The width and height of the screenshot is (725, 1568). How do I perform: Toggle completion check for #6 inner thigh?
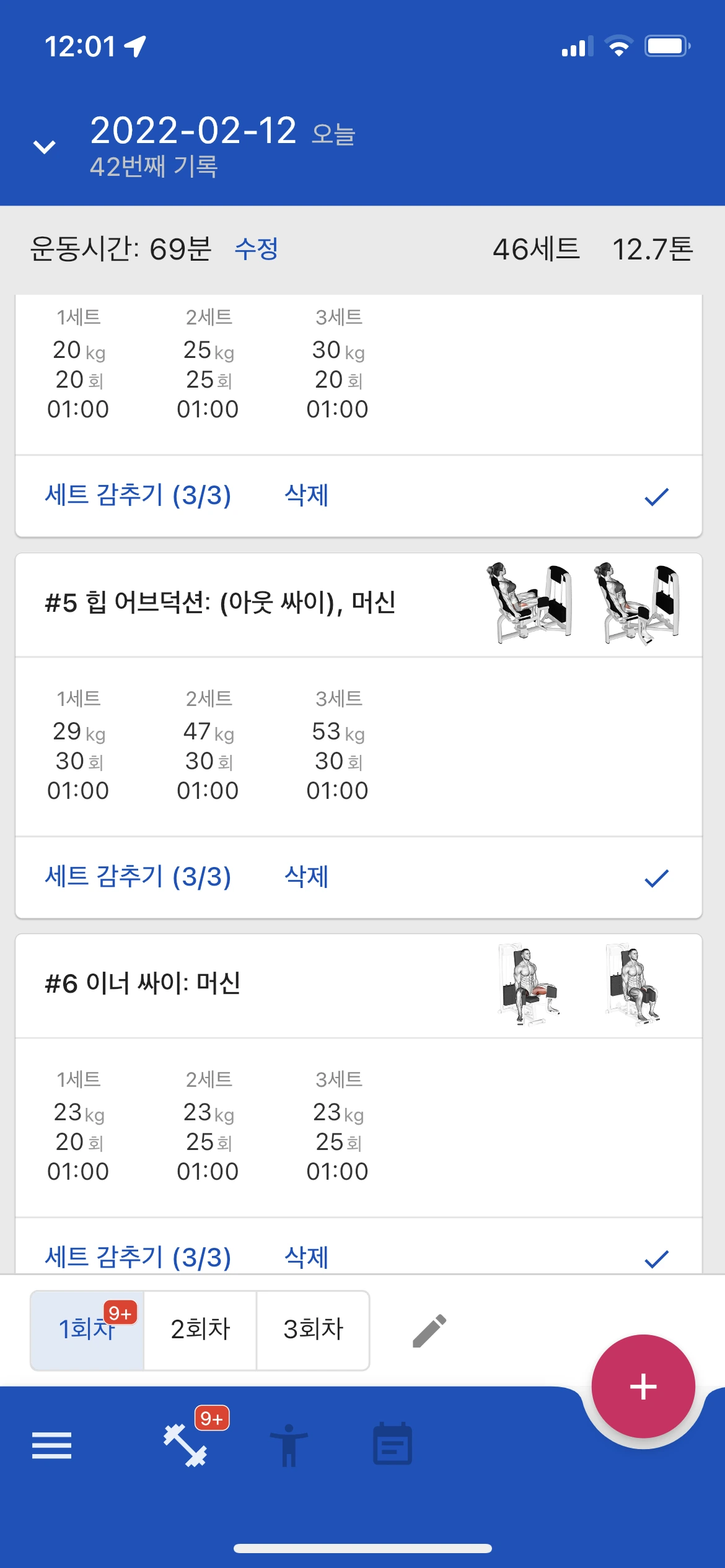click(656, 1258)
